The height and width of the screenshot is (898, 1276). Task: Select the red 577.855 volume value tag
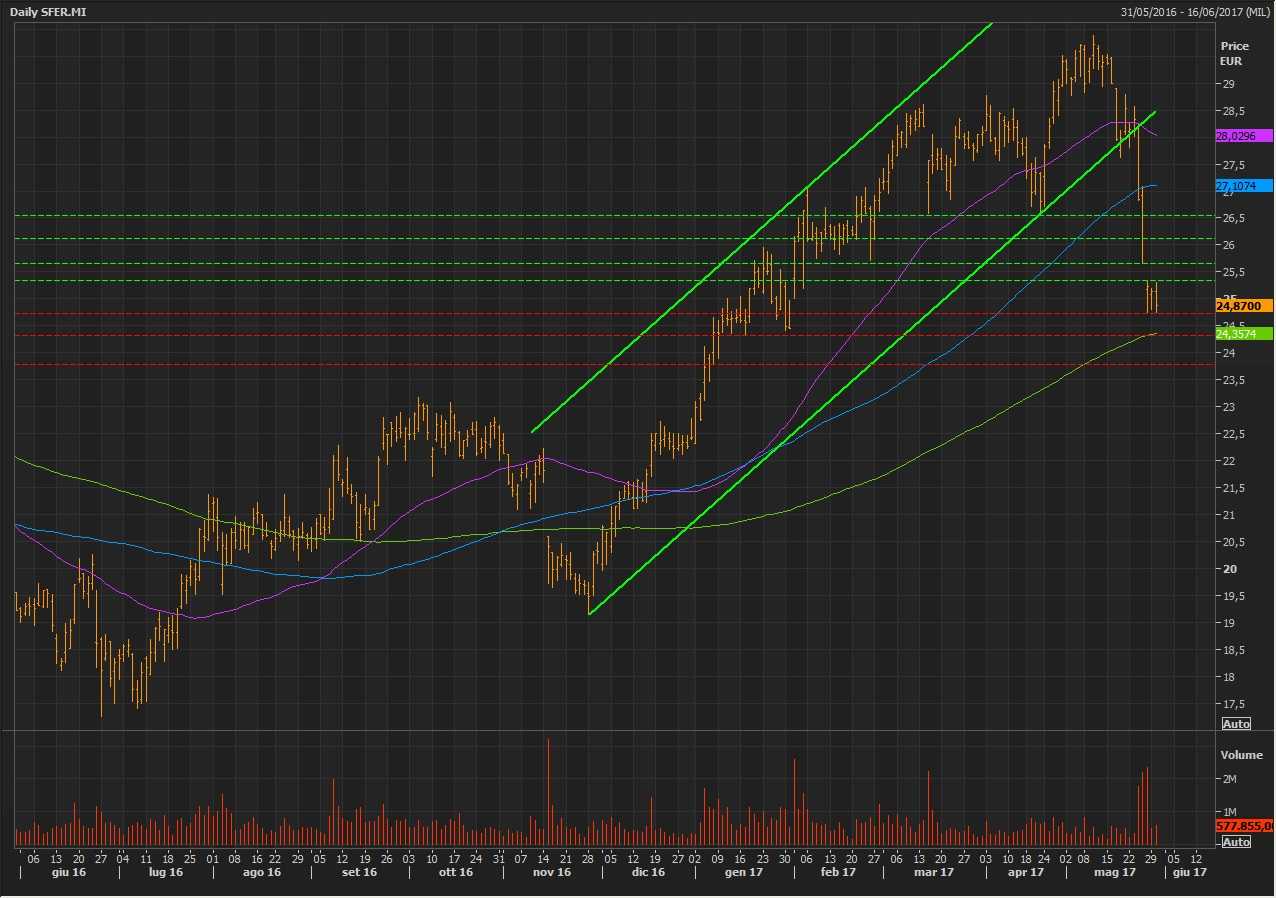pyautogui.click(x=1245, y=826)
